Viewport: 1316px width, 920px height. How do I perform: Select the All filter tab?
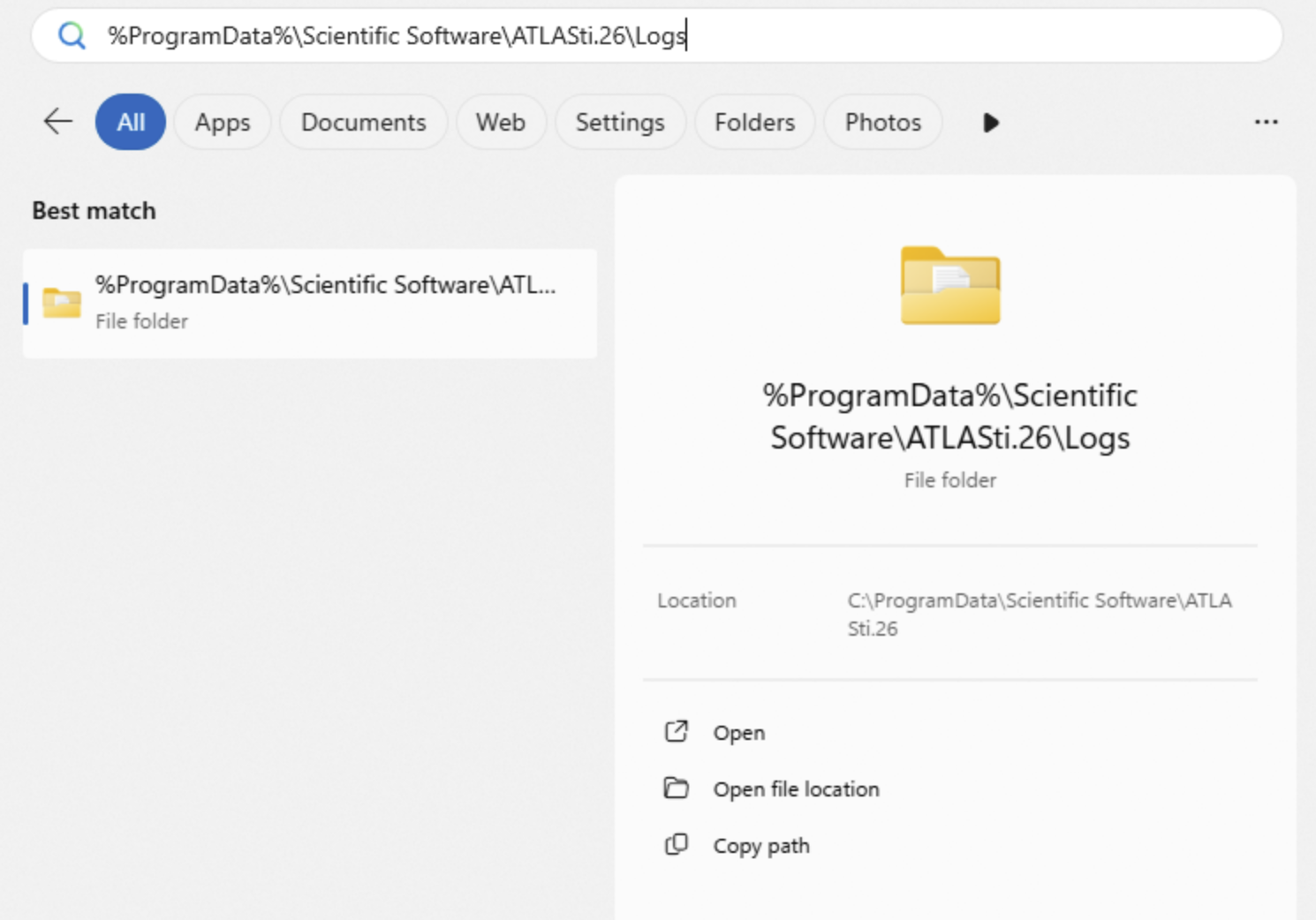(131, 122)
